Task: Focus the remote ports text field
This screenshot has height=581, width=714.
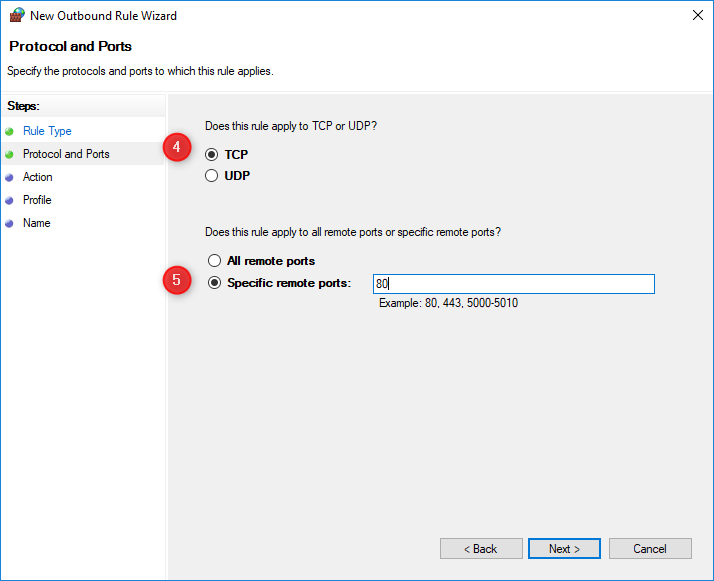Action: point(514,284)
